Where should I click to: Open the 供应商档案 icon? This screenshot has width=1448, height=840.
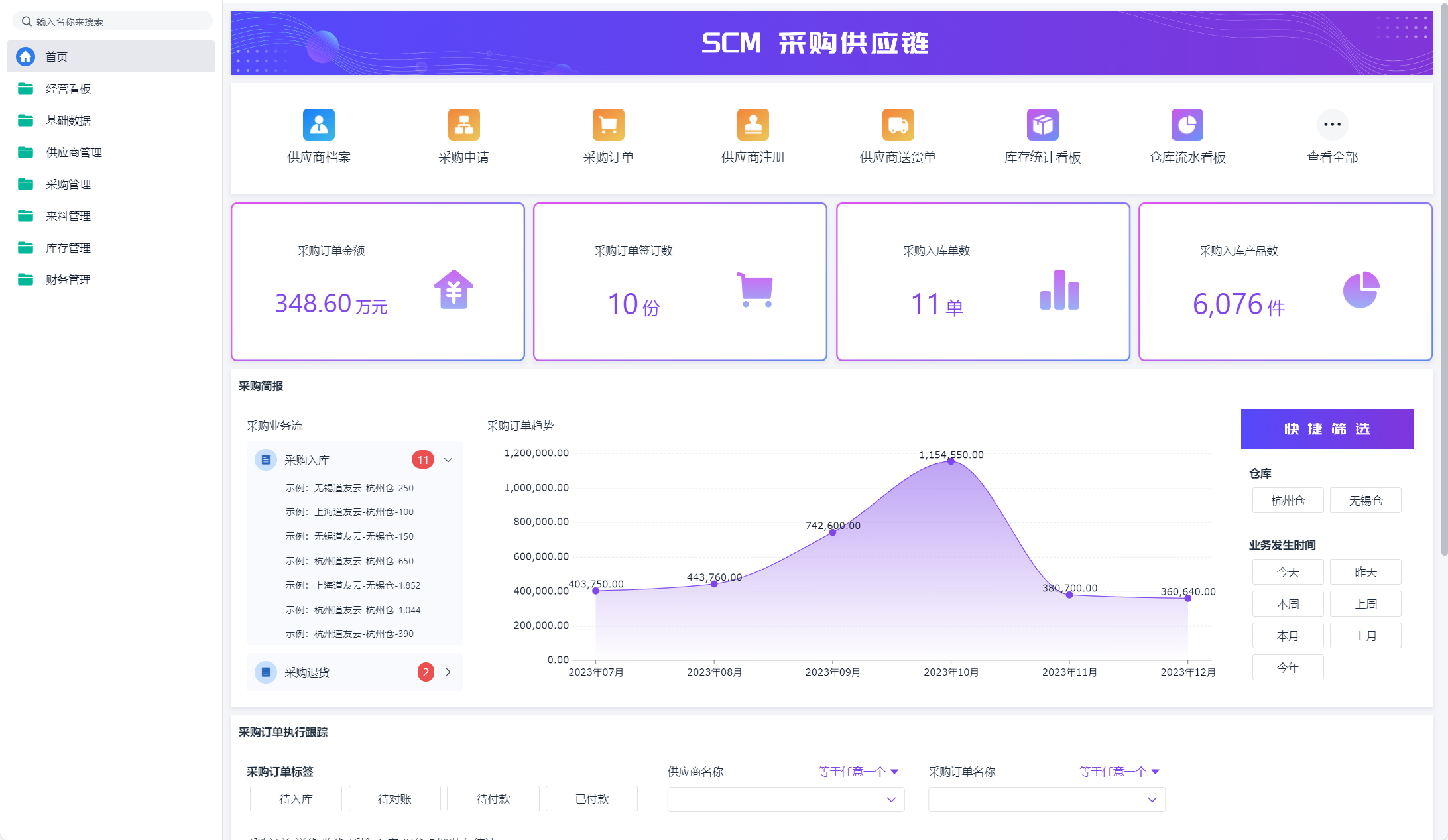coord(319,125)
